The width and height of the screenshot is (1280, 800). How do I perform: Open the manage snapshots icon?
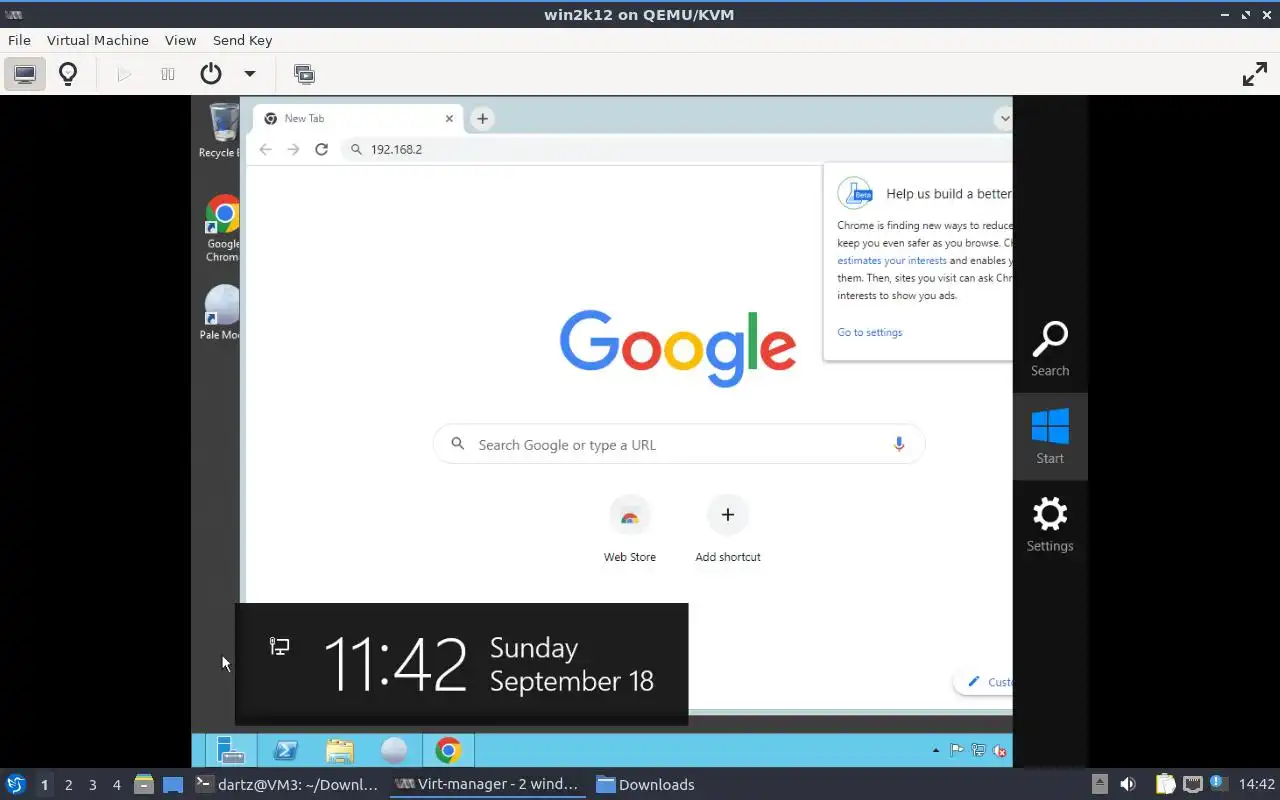[x=304, y=74]
